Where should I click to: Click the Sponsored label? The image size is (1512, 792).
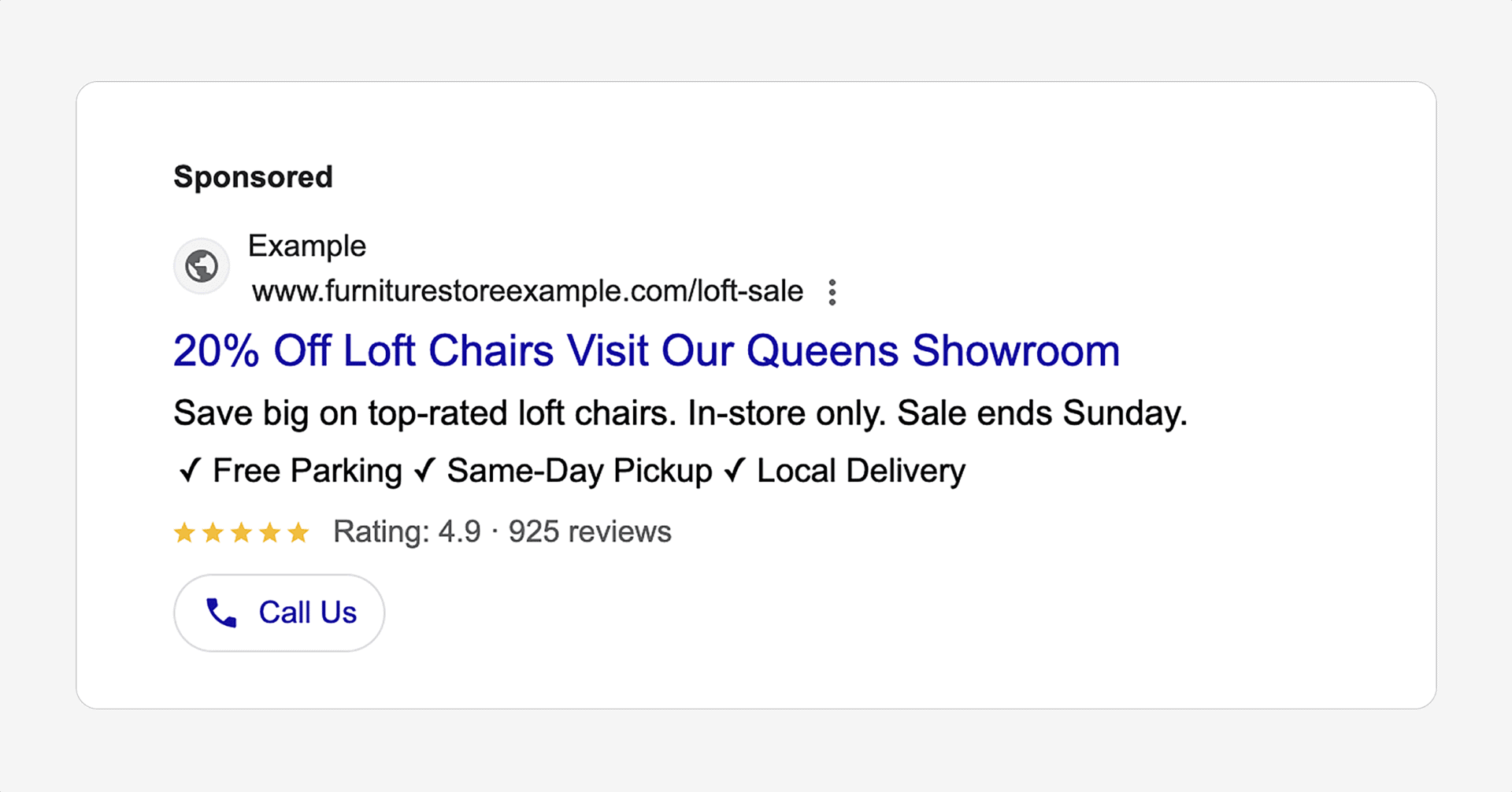pos(254,177)
